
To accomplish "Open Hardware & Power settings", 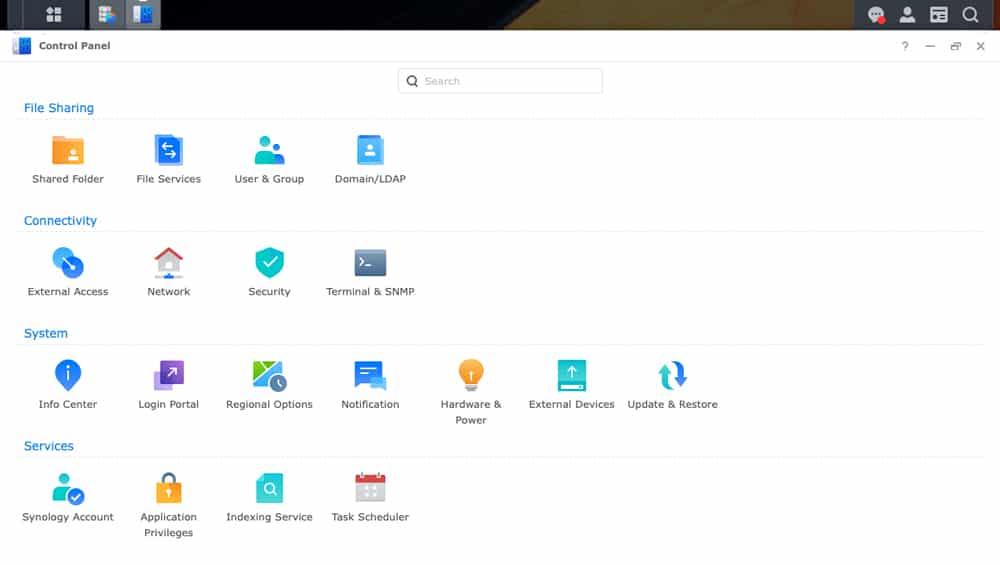I will (x=471, y=392).
